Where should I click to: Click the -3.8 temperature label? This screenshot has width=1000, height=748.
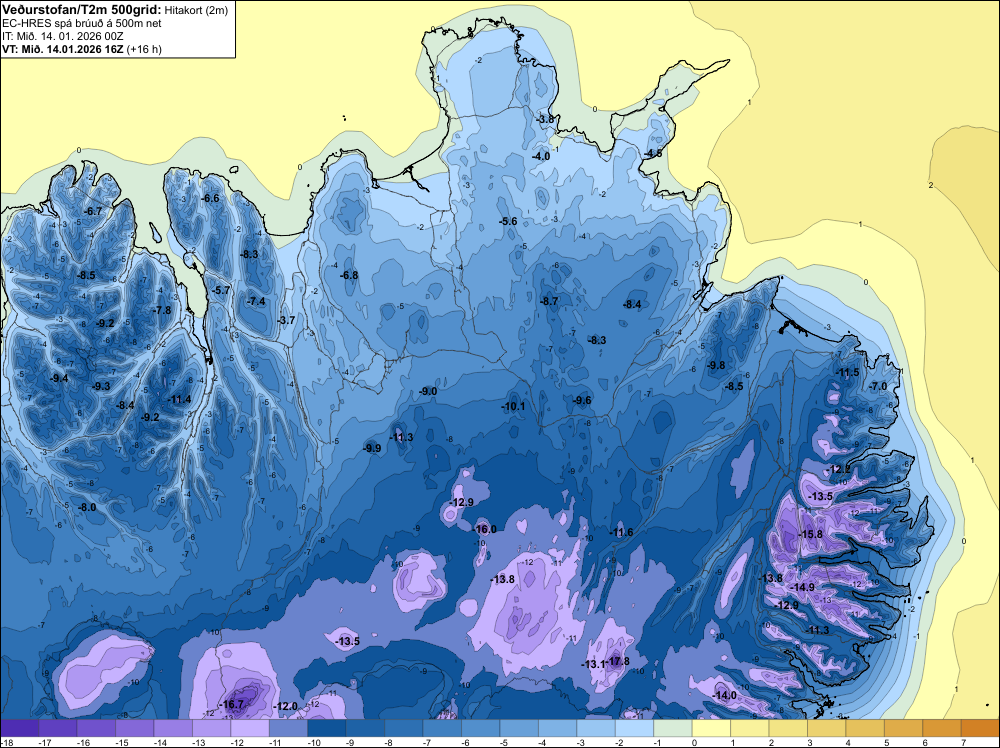click(545, 119)
